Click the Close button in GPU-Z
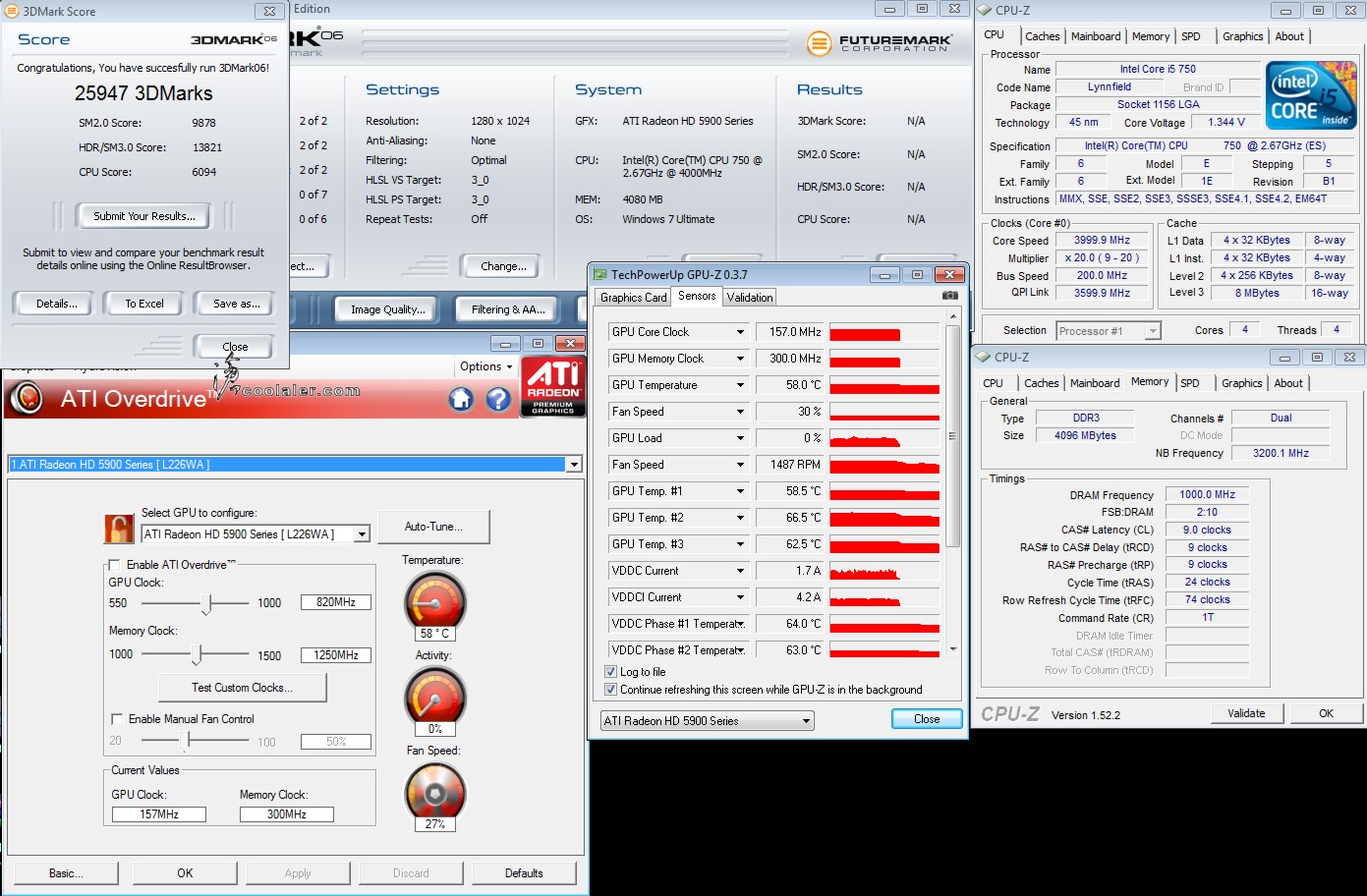Screen dimensions: 1367x896 point(927,719)
